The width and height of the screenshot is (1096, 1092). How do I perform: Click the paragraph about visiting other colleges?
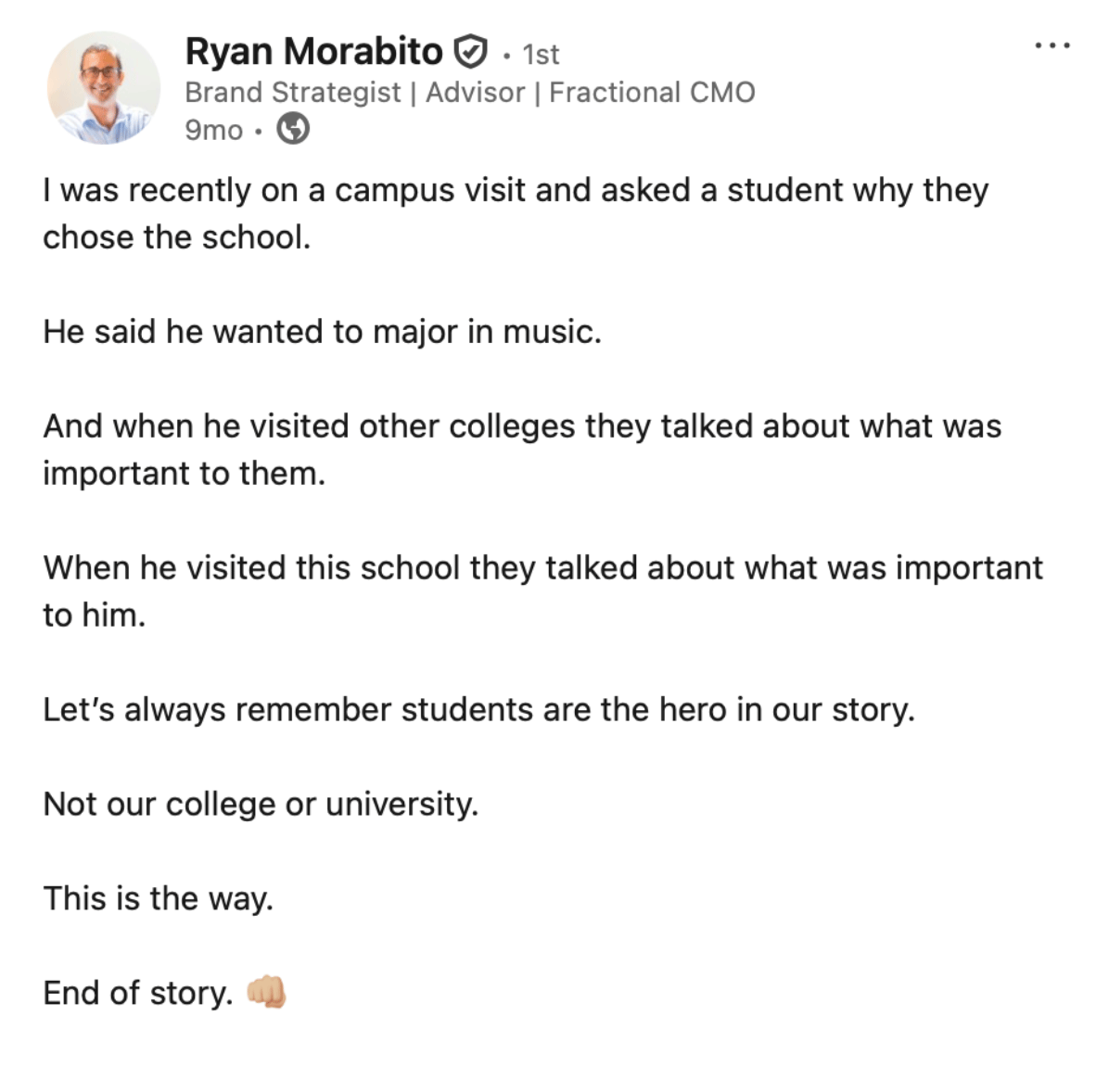coord(521,426)
